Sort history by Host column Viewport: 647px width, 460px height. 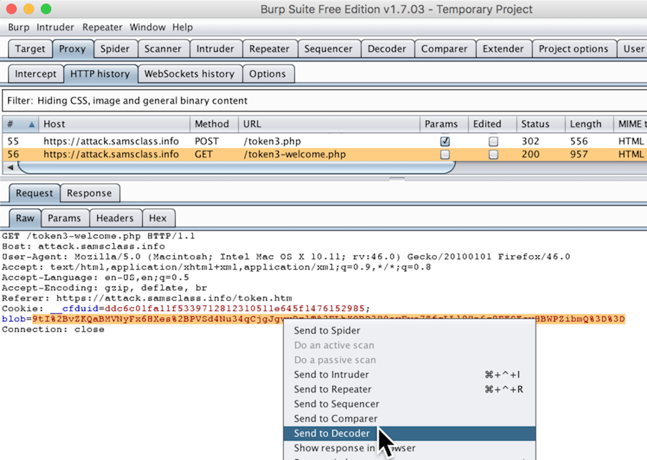(114, 124)
